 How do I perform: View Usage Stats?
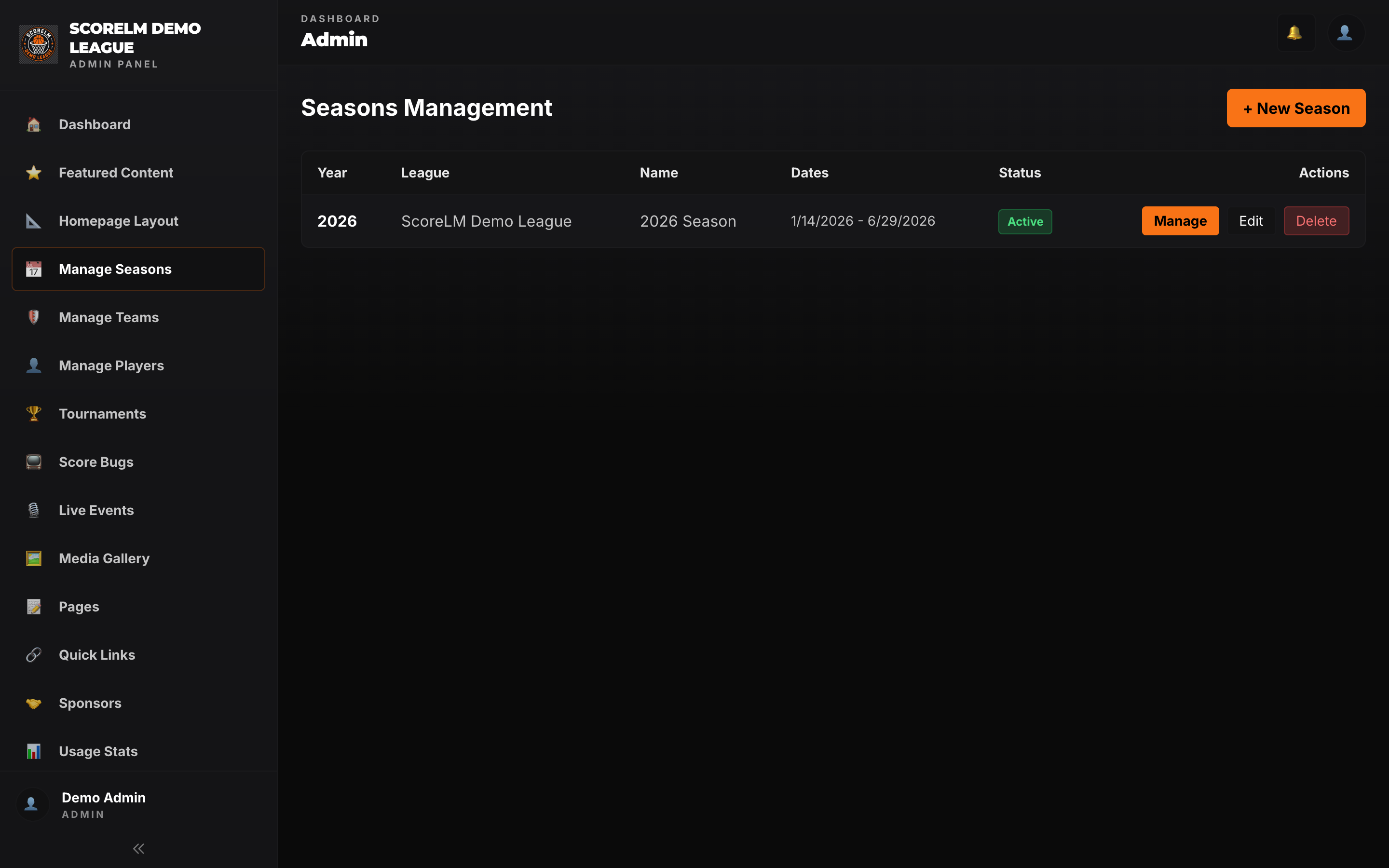(x=138, y=751)
